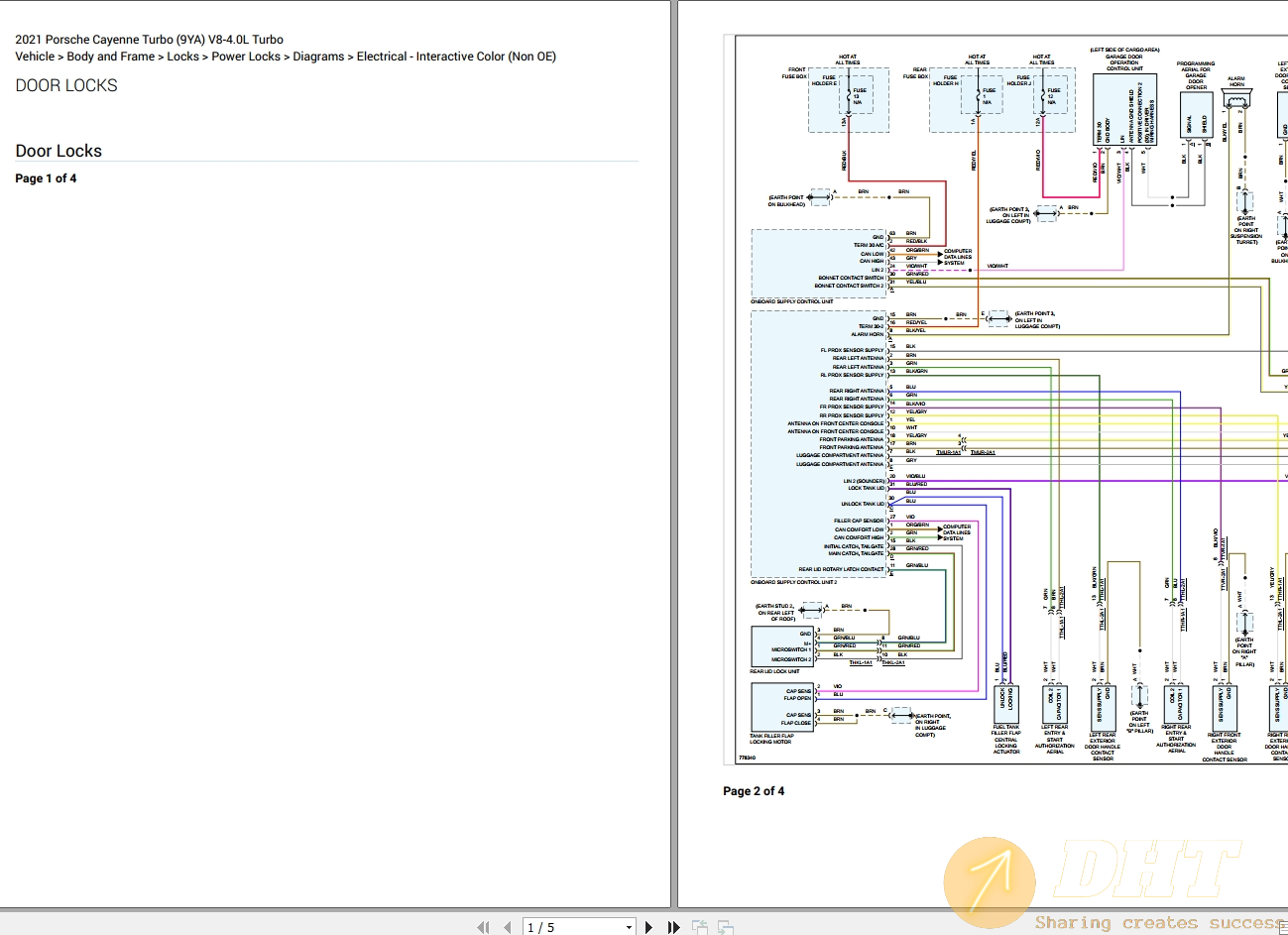Click the COMPUTER DATA LINES SYSTEM label near CAN LOW
The width and height of the screenshot is (1288, 935).
958,257
